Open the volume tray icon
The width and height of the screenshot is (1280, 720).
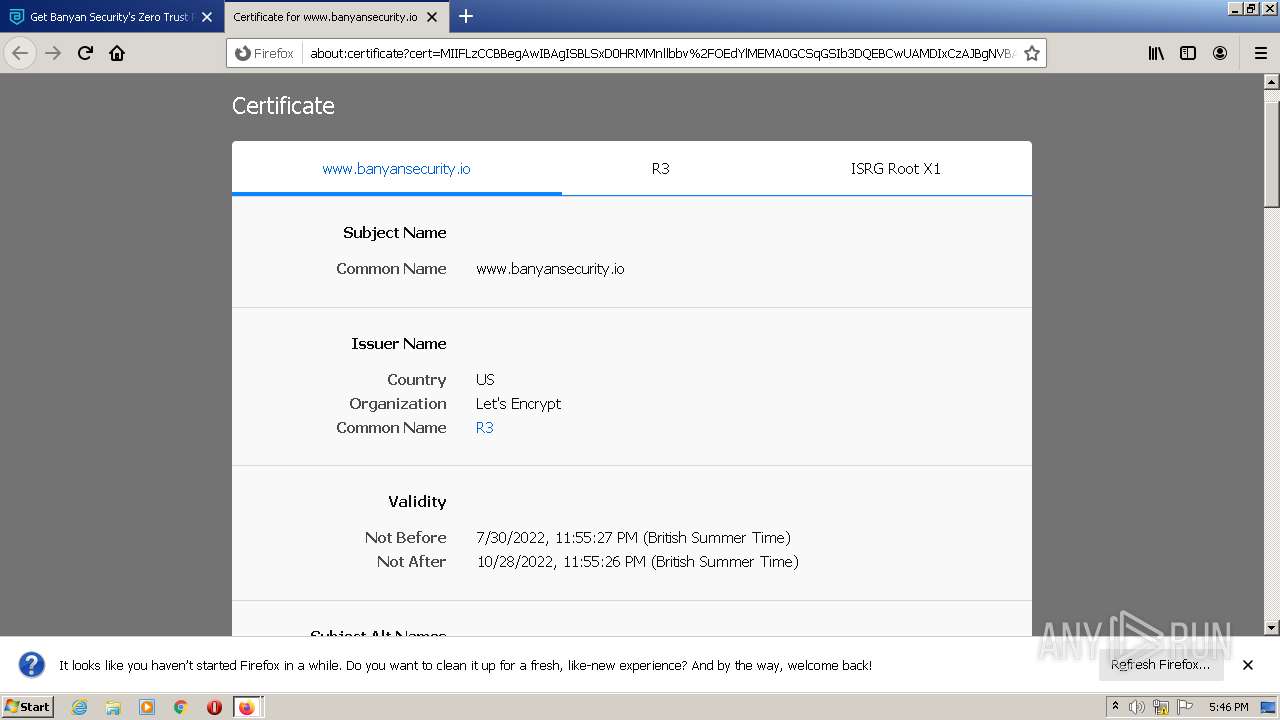pos(1137,707)
